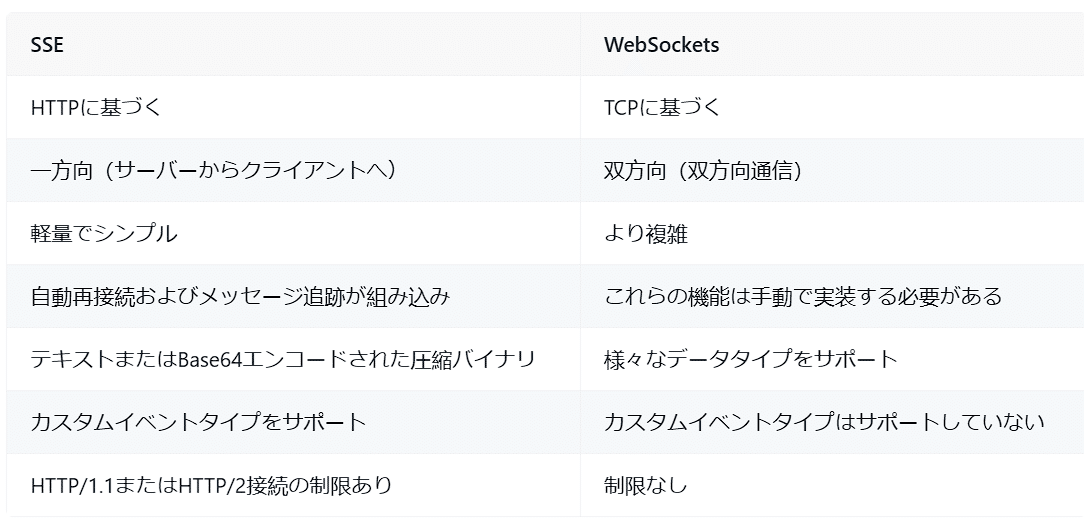Click the 'TCP' text in WebSockets column
The height and width of the screenshot is (523, 1084).
[621, 107]
